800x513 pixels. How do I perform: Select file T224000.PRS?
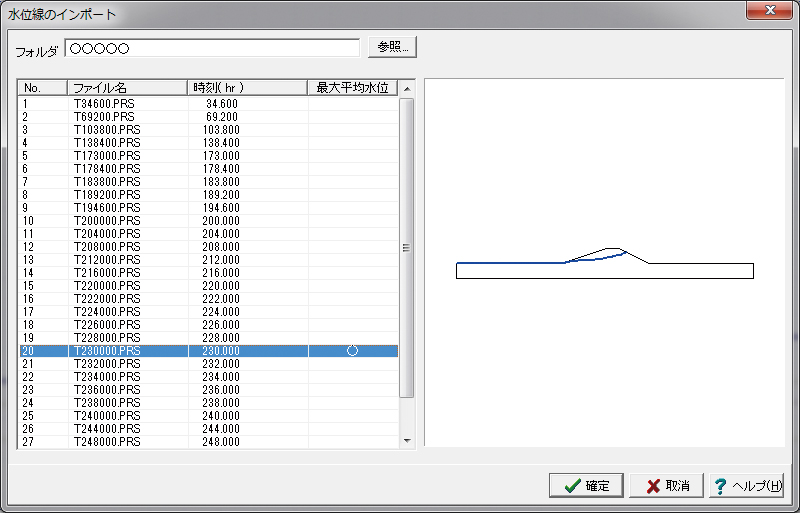coord(107,312)
